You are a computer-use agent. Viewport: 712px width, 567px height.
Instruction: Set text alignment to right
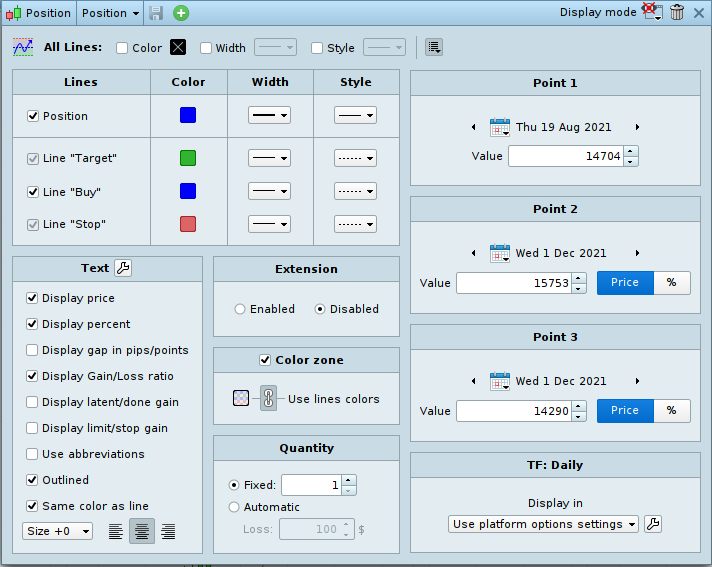[x=168, y=531]
